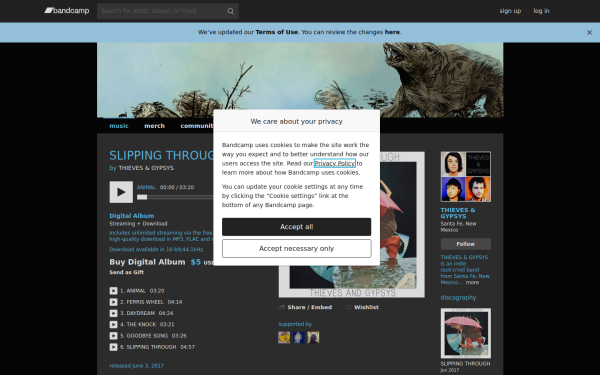The image size is (600, 375).
Task: Click the Bandcamp logo
Action: (x=67, y=11)
